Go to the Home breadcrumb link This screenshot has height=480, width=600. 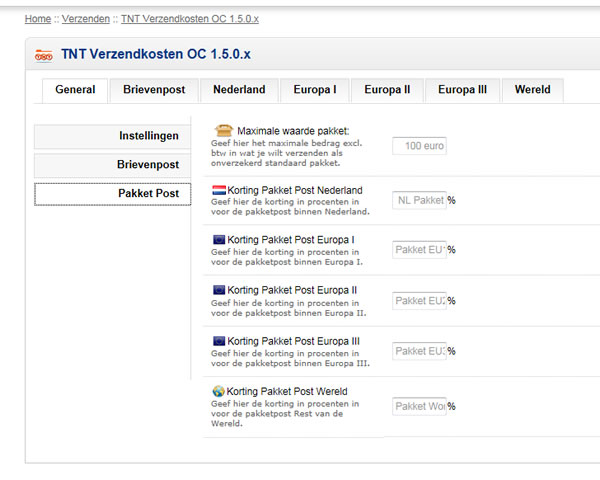[x=38, y=19]
